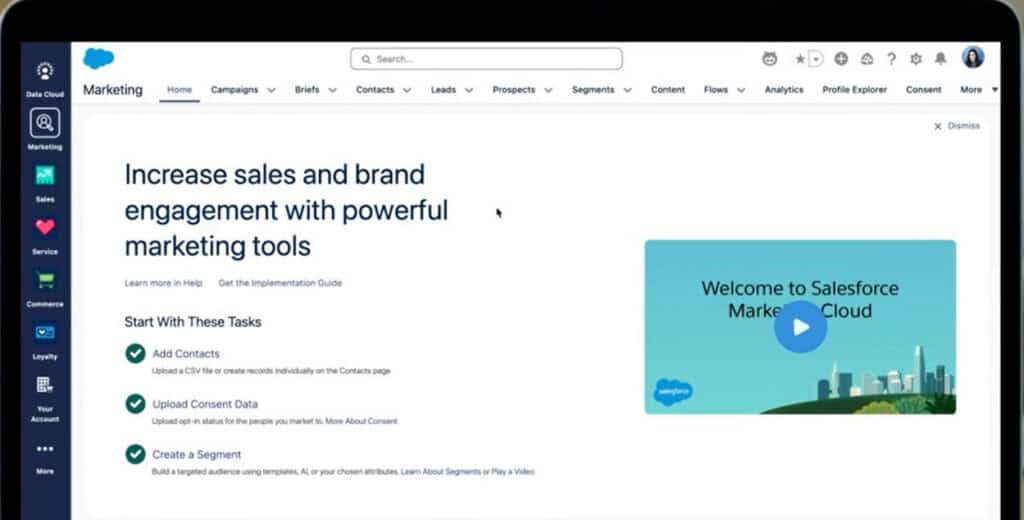Go to the Profile Explorer tab

pyautogui.click(x=854, y=90)
